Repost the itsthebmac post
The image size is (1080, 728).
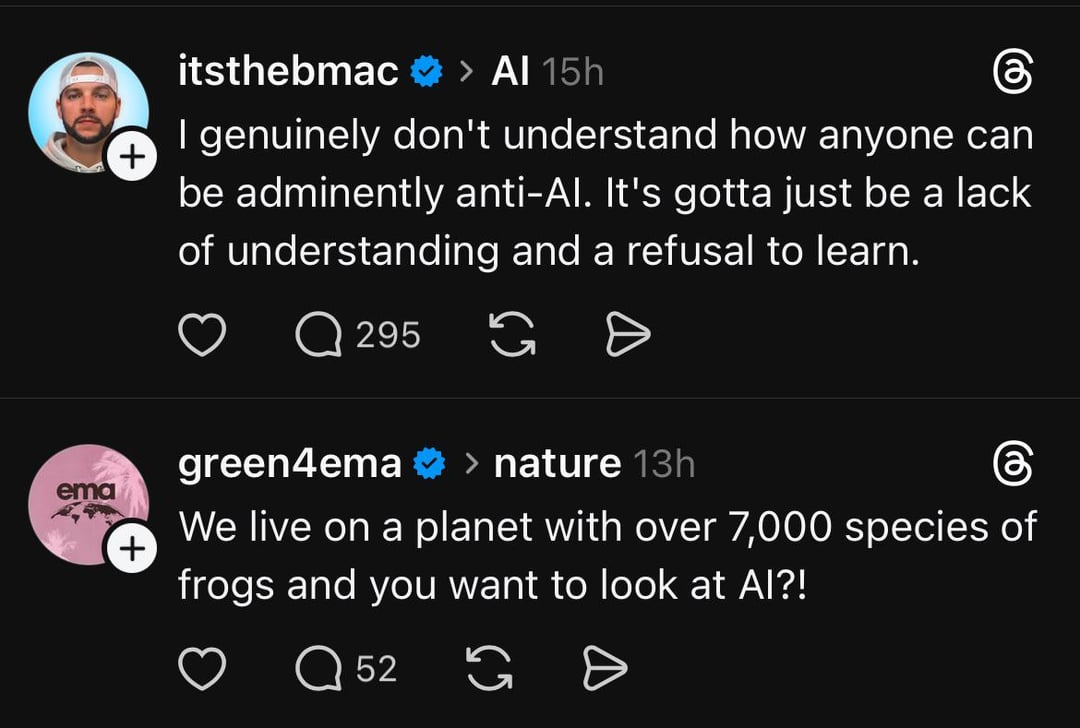513,336
